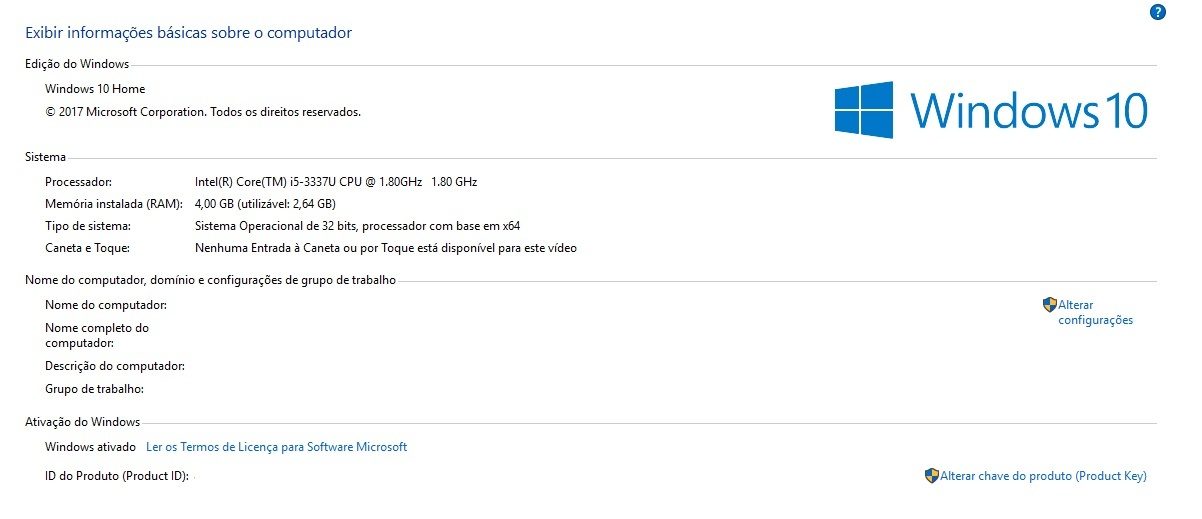Click the 'Nome completo do computador:' label
1202x519 pixels.
97,335
